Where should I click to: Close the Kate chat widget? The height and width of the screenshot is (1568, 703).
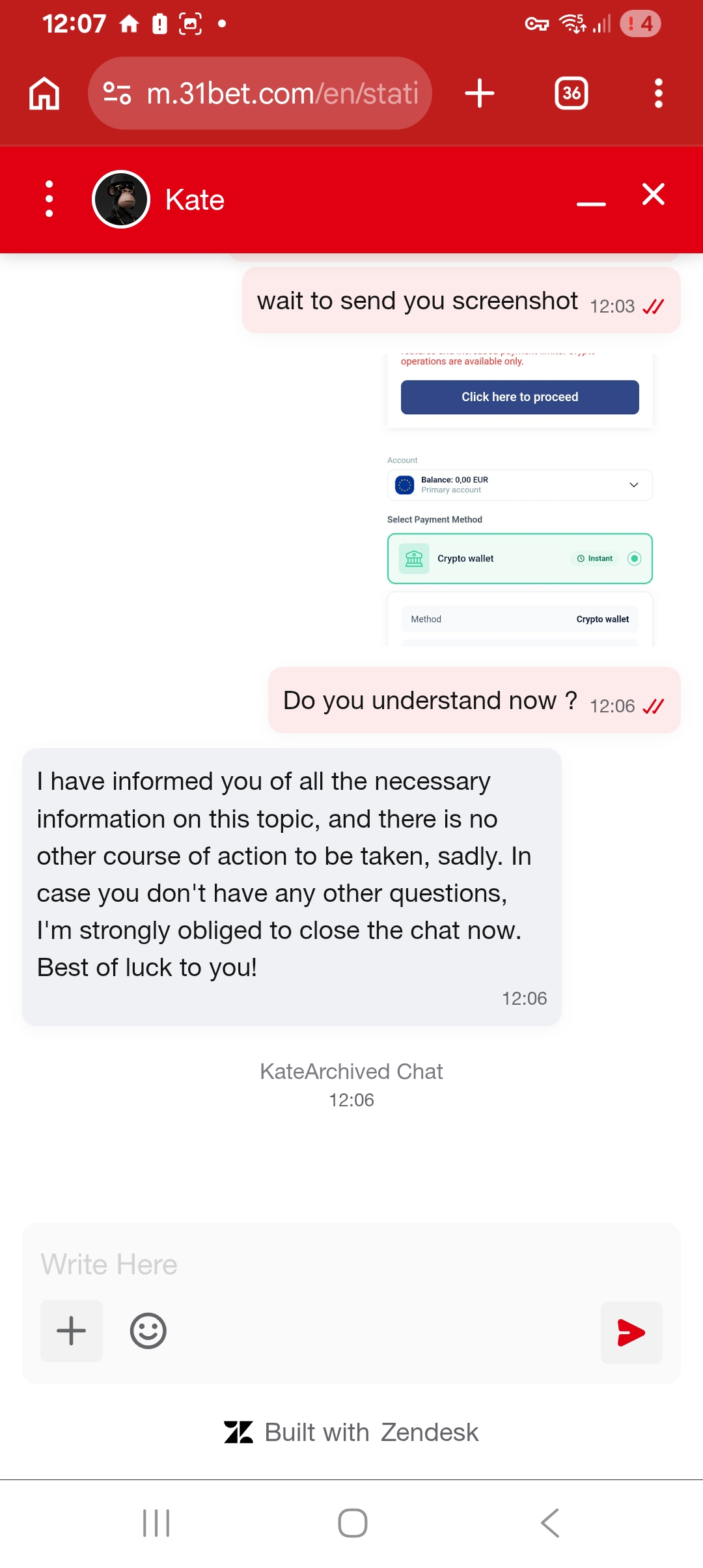[x=654, y=194]
